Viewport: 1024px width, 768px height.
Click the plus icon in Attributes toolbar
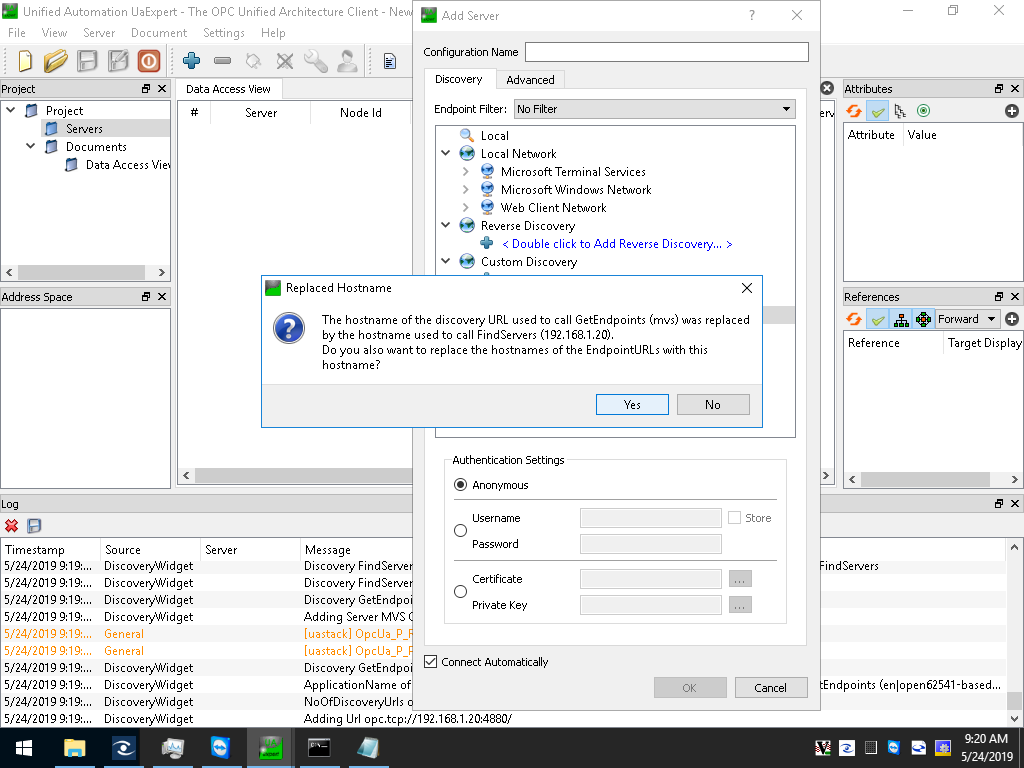(1012, 111)
